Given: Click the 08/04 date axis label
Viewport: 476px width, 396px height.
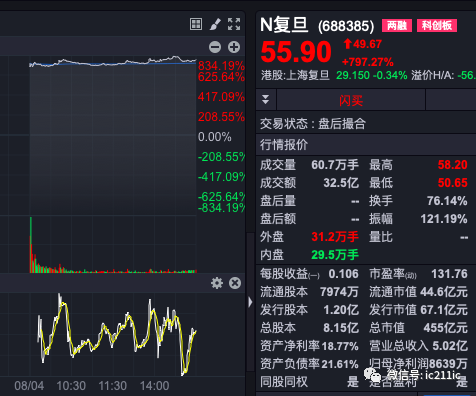Looking at the screenshot, I should [29, 386].
